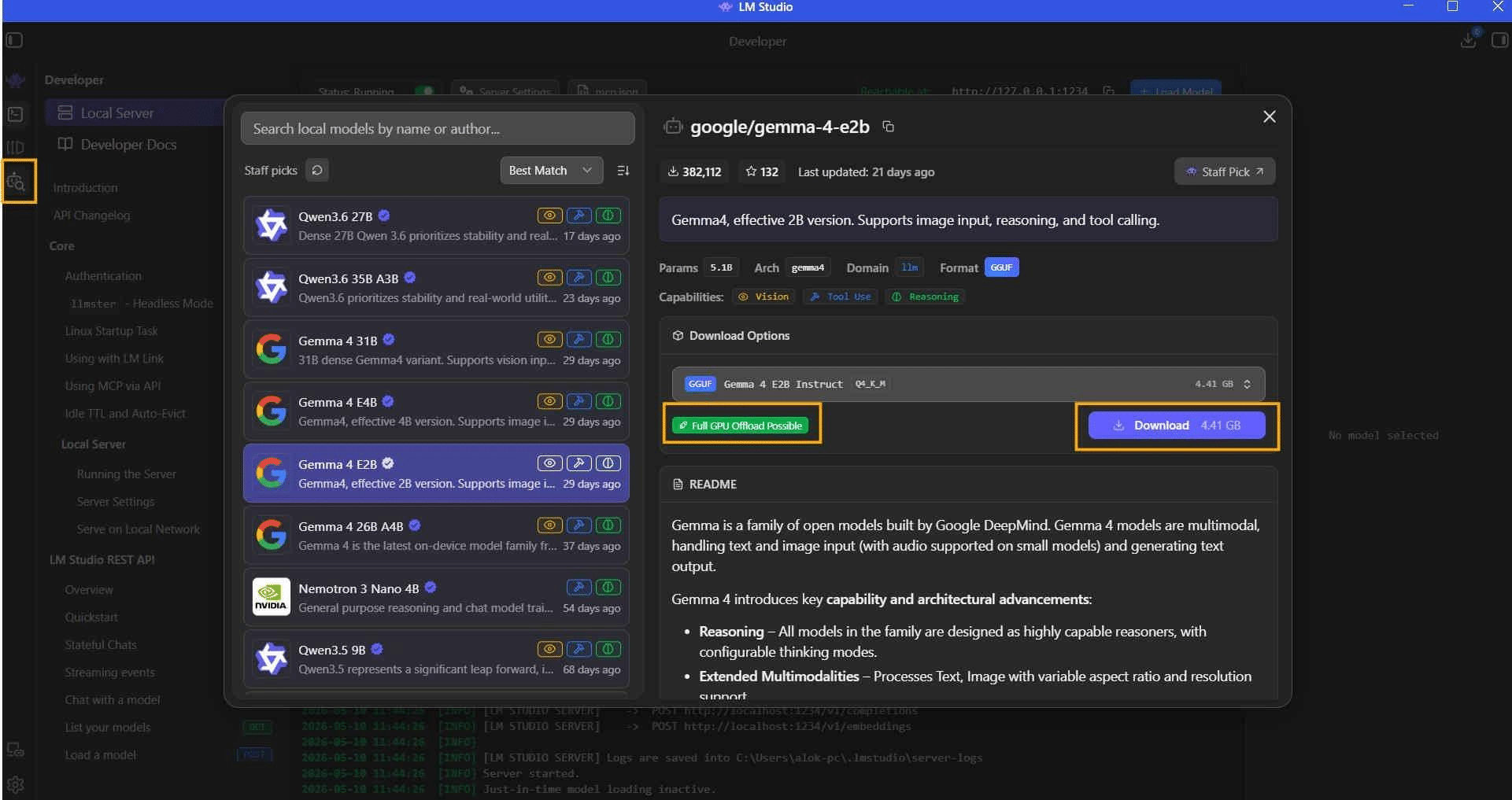Click the reasoning badge on Qwen3.6 27B
The width and height of the screenshot is (1512, 800).
coord(608,215)
